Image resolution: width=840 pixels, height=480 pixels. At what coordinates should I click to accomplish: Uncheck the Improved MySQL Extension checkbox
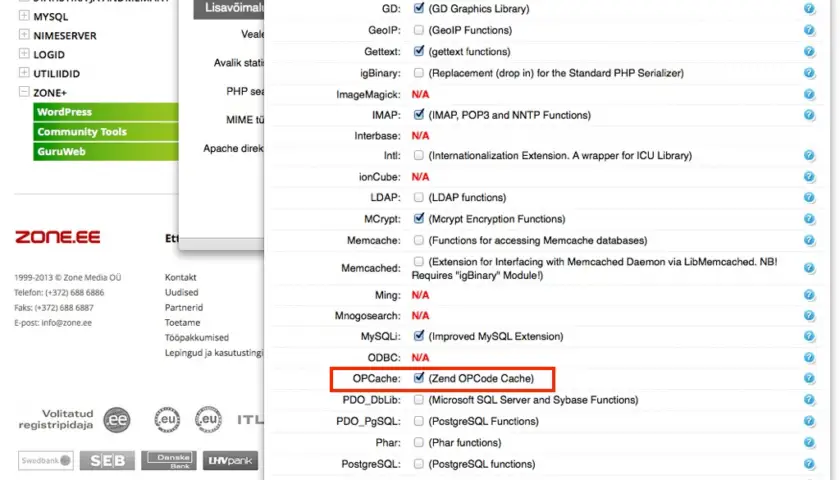pyautogui.click(x=418, y=335)
